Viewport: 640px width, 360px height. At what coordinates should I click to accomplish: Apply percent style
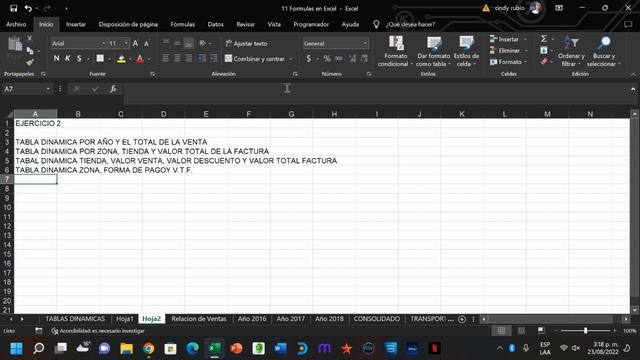click(327, 59)
